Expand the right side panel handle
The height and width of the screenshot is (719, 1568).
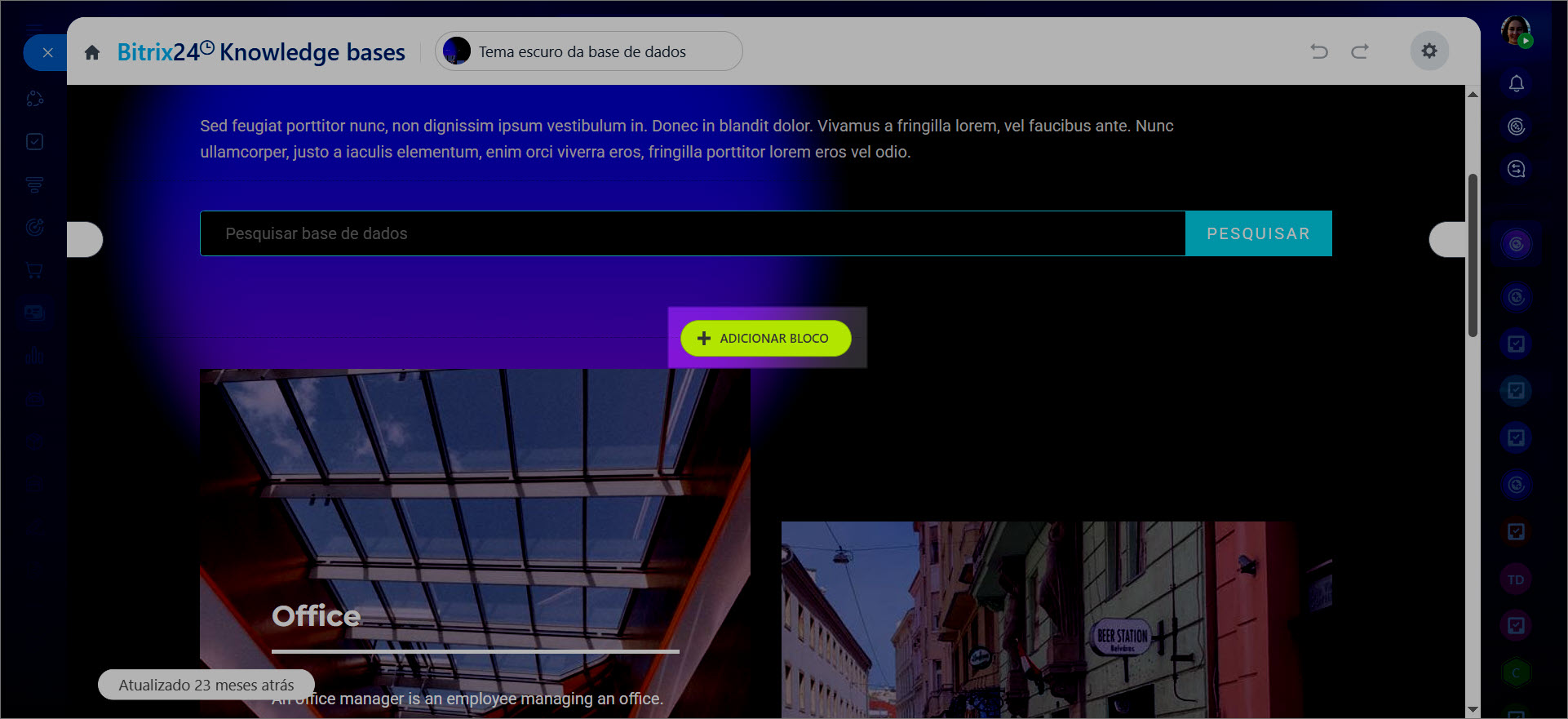[x=1447, y=239]
